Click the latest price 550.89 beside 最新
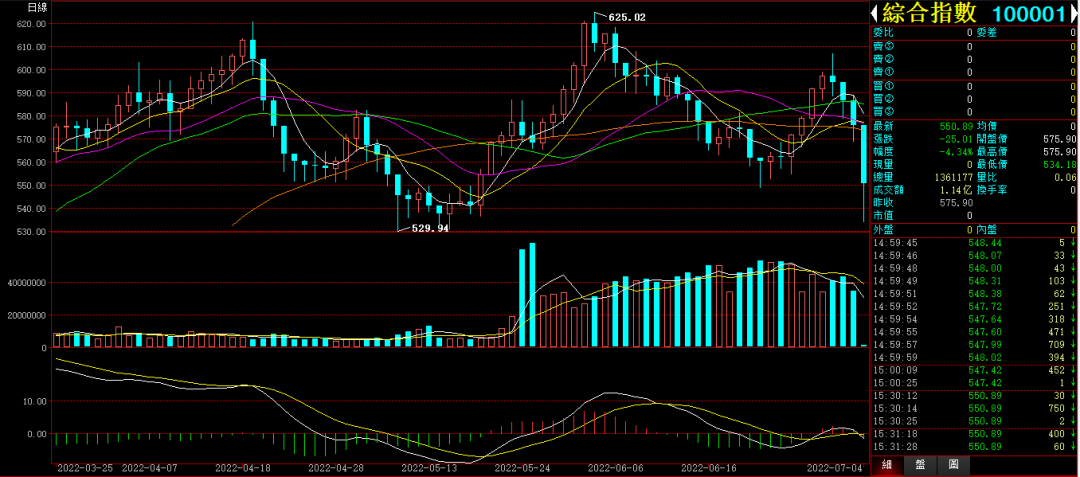Screen dimensions: 1080x477 957,126
